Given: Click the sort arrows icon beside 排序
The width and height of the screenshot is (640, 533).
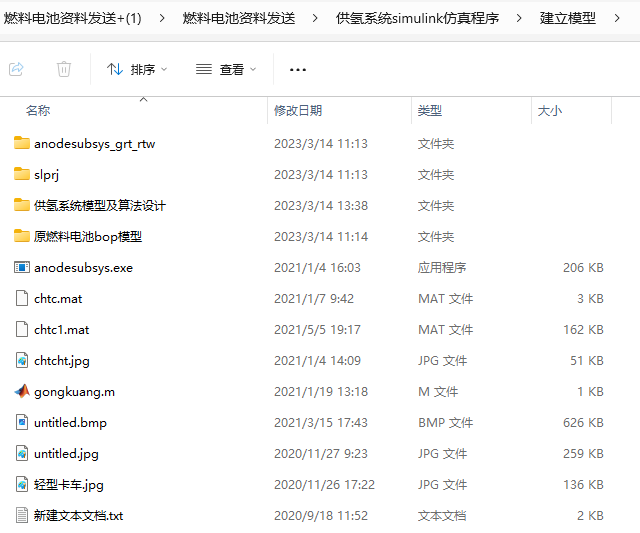Looking at the screenshot, I should pyautogui.click(x=115, y=69).
